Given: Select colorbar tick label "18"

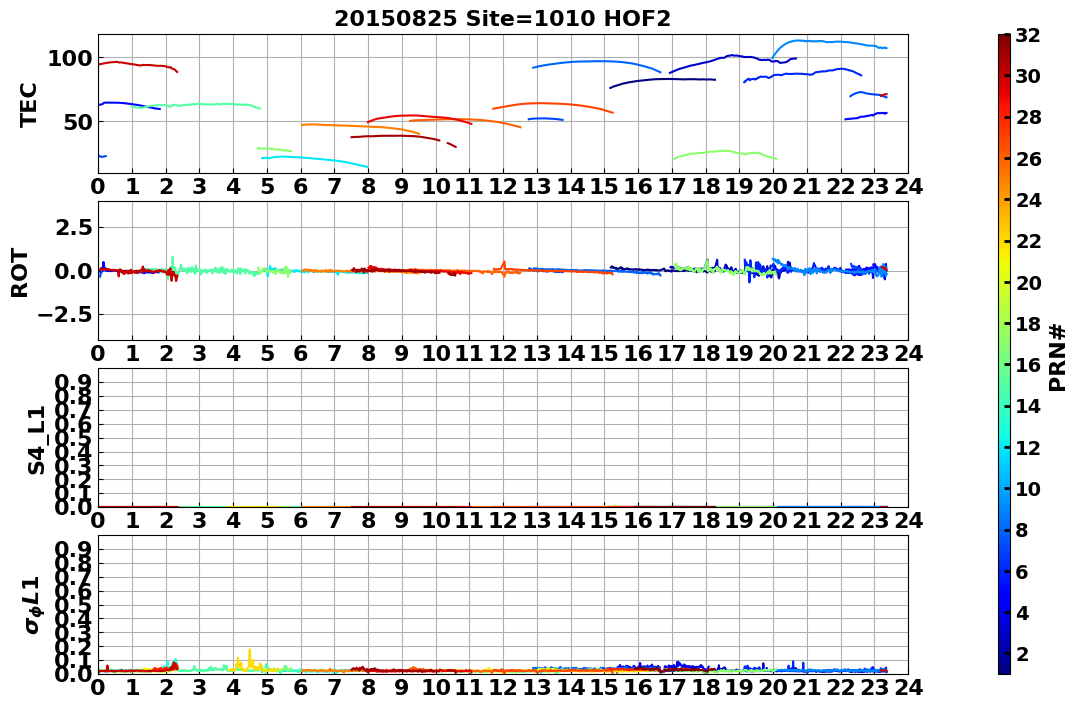Looking at the screenshot, I should point(1028,324).
